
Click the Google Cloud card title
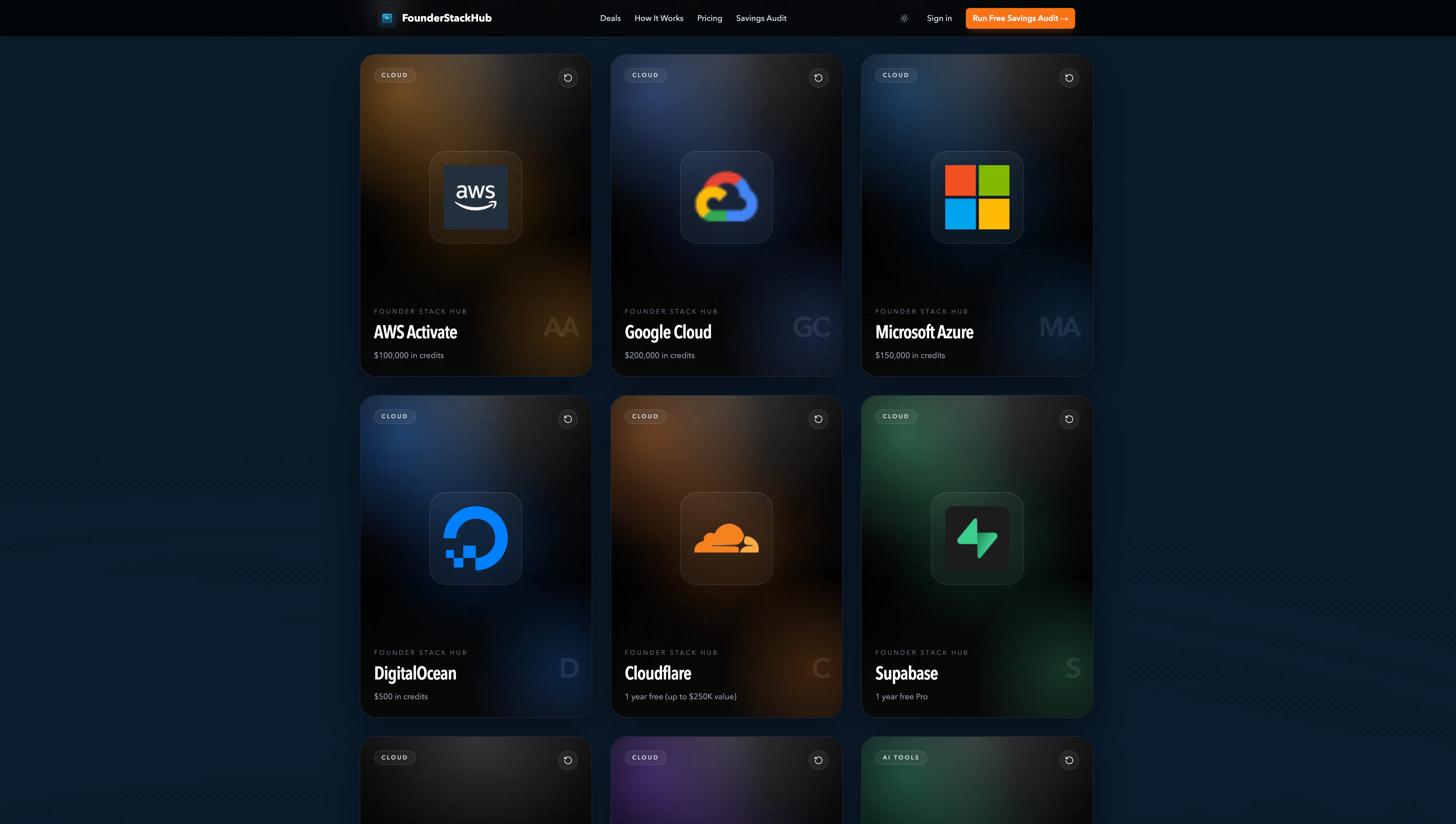click(x=668, y=332)
